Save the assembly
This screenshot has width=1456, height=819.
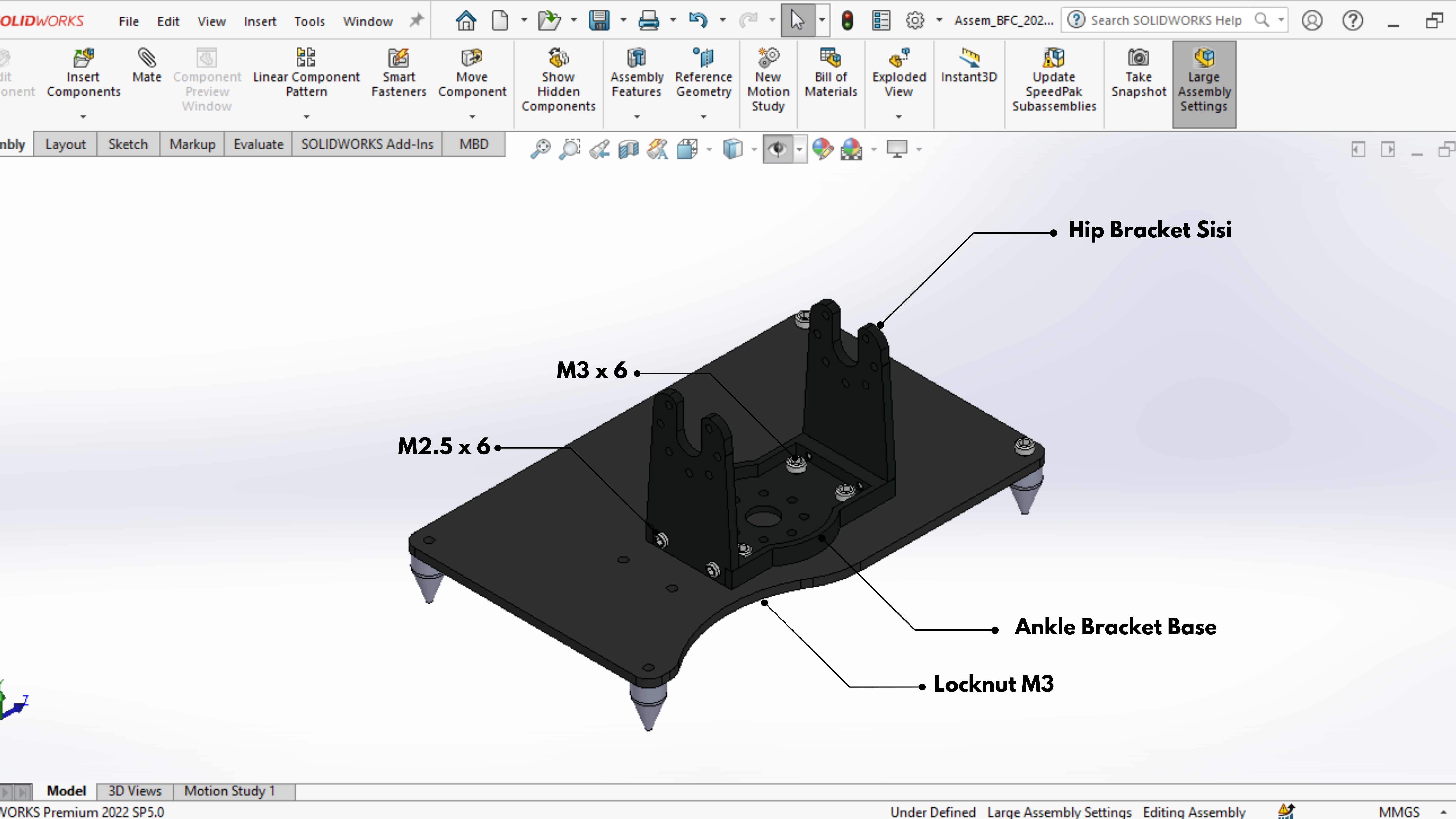click(599, 21)
